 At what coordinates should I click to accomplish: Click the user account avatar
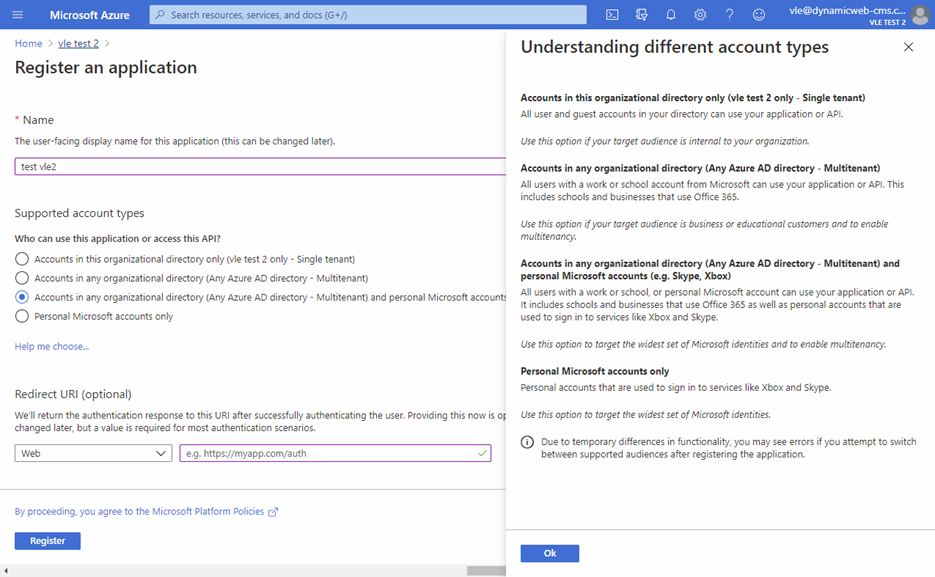(x=919, y=15)
